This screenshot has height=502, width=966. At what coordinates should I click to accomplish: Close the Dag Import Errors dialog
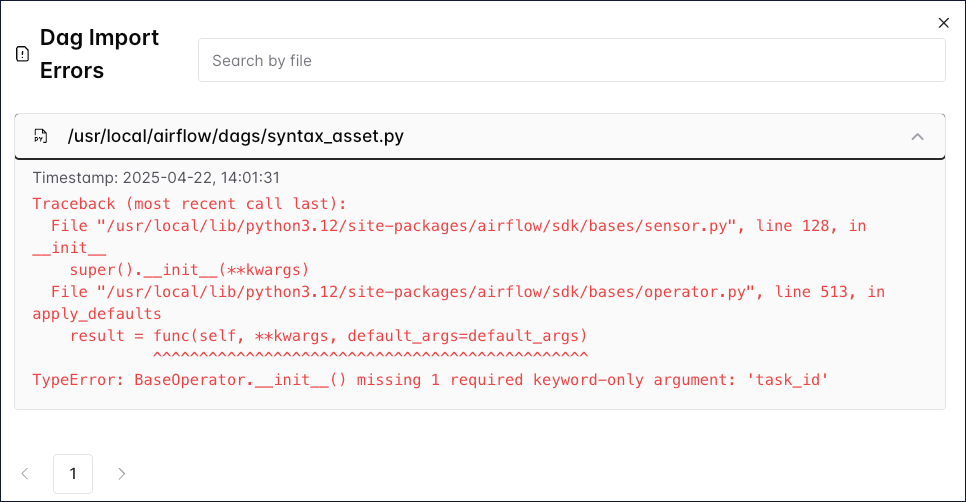pyautogui.click(x=943, y=23)
